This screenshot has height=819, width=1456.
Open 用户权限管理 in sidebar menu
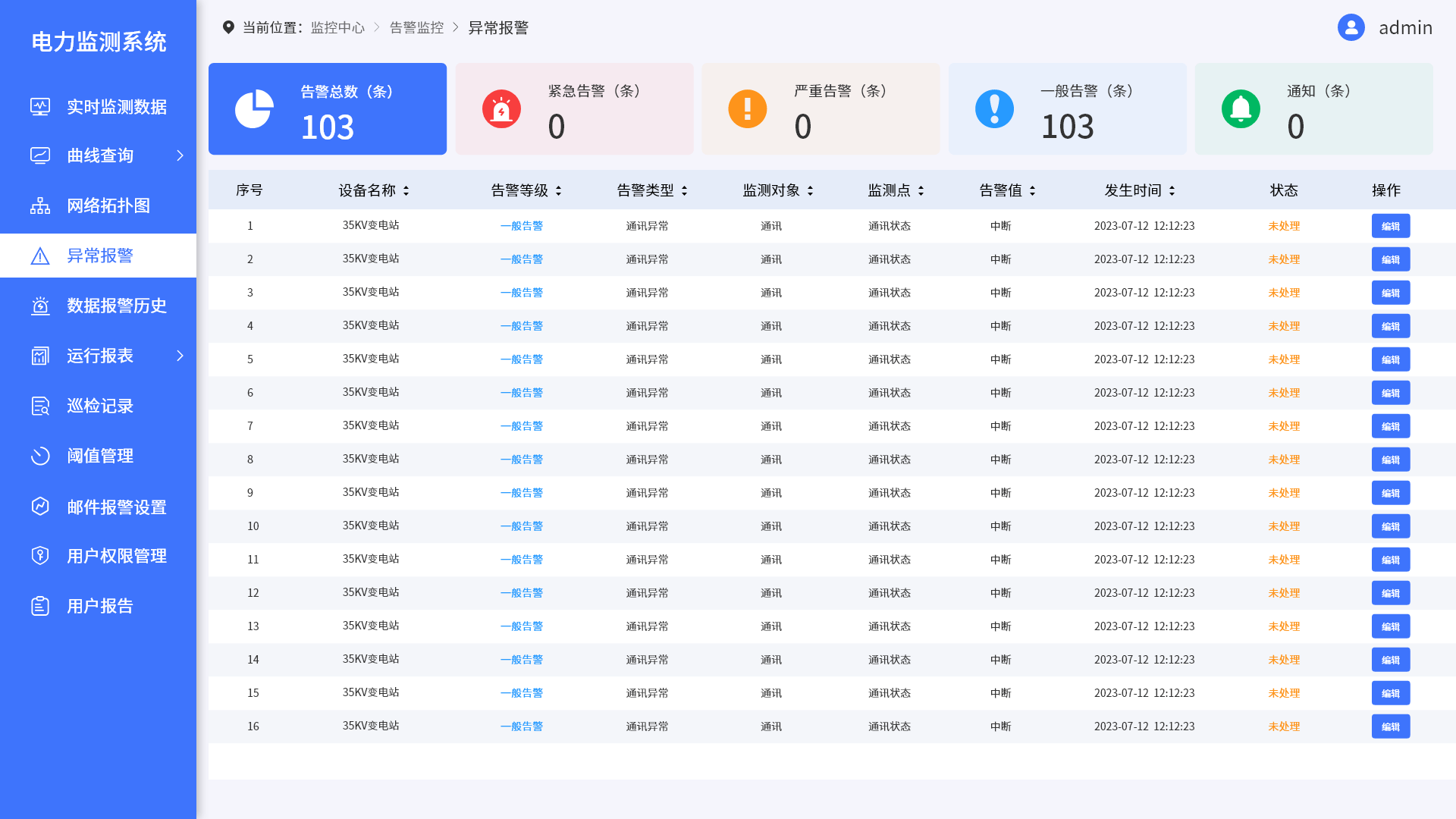point(116,556)
